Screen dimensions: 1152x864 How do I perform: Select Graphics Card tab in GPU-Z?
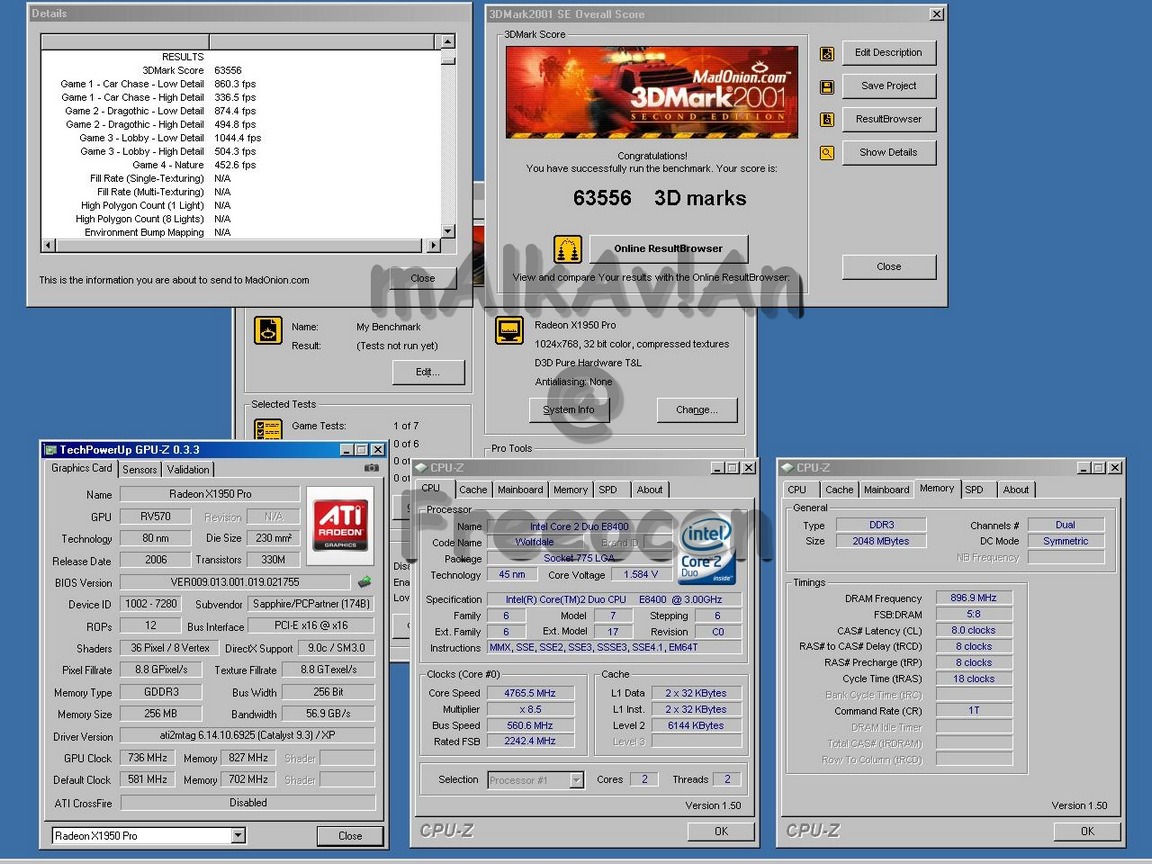point(82,468)
